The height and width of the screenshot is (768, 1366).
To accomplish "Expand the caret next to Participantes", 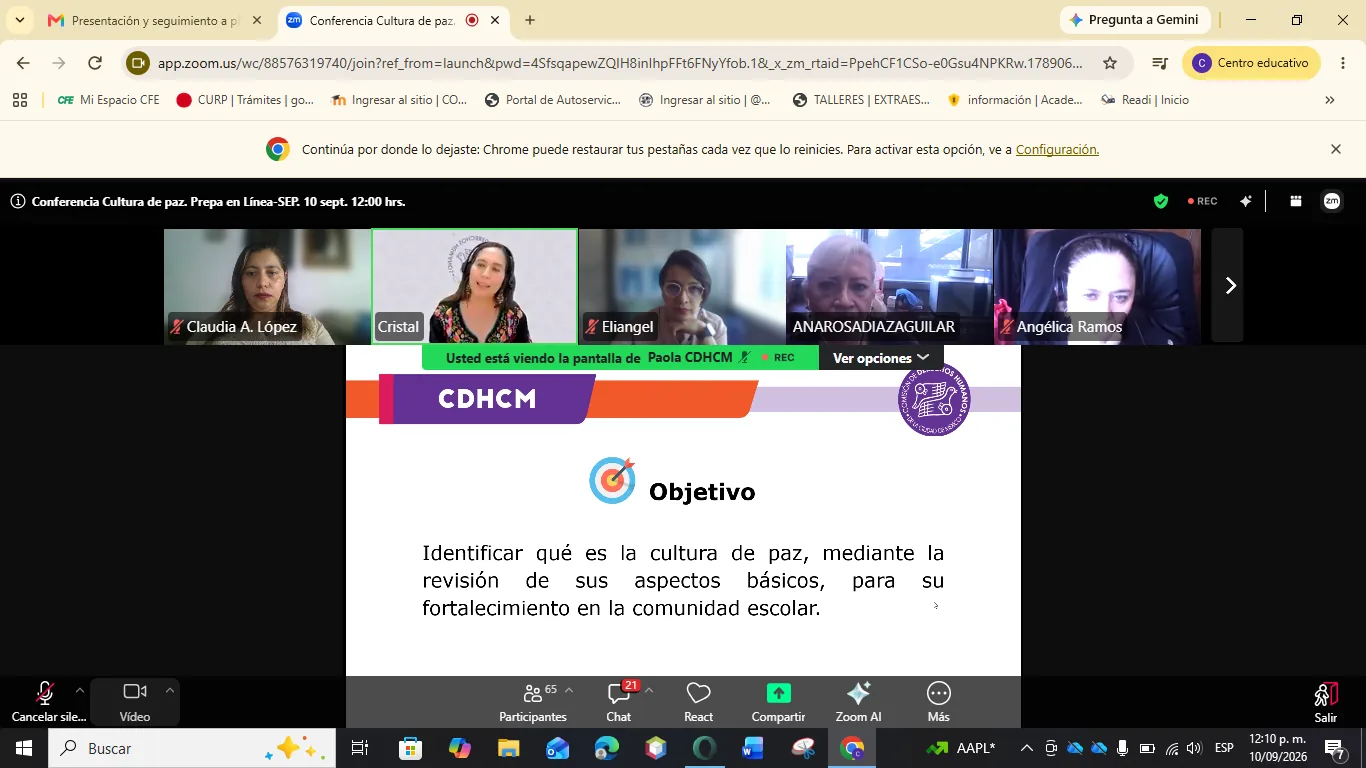I will 569,690.
